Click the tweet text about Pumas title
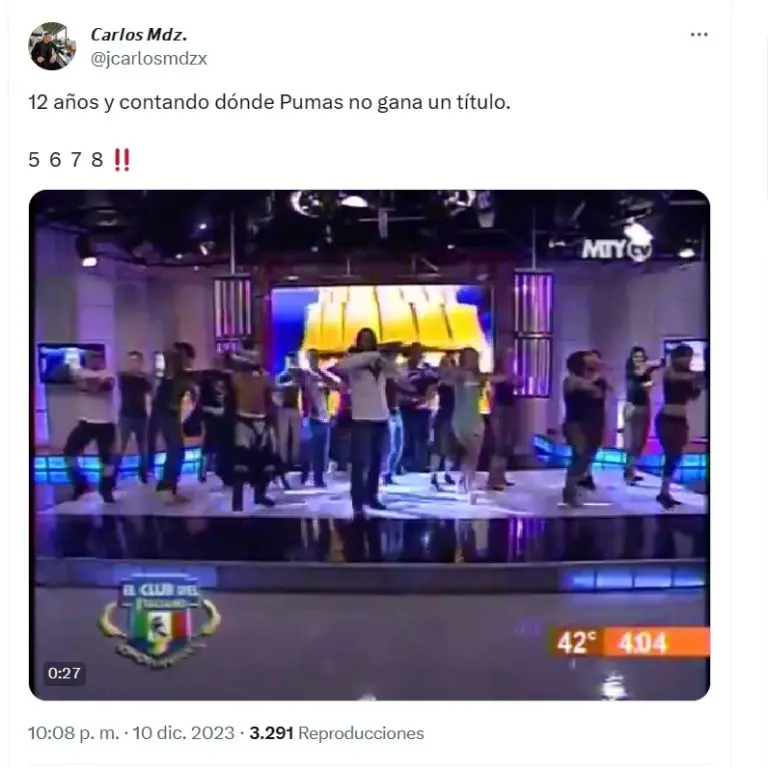Screen dimensions: 768x768 tap(269, 102)
